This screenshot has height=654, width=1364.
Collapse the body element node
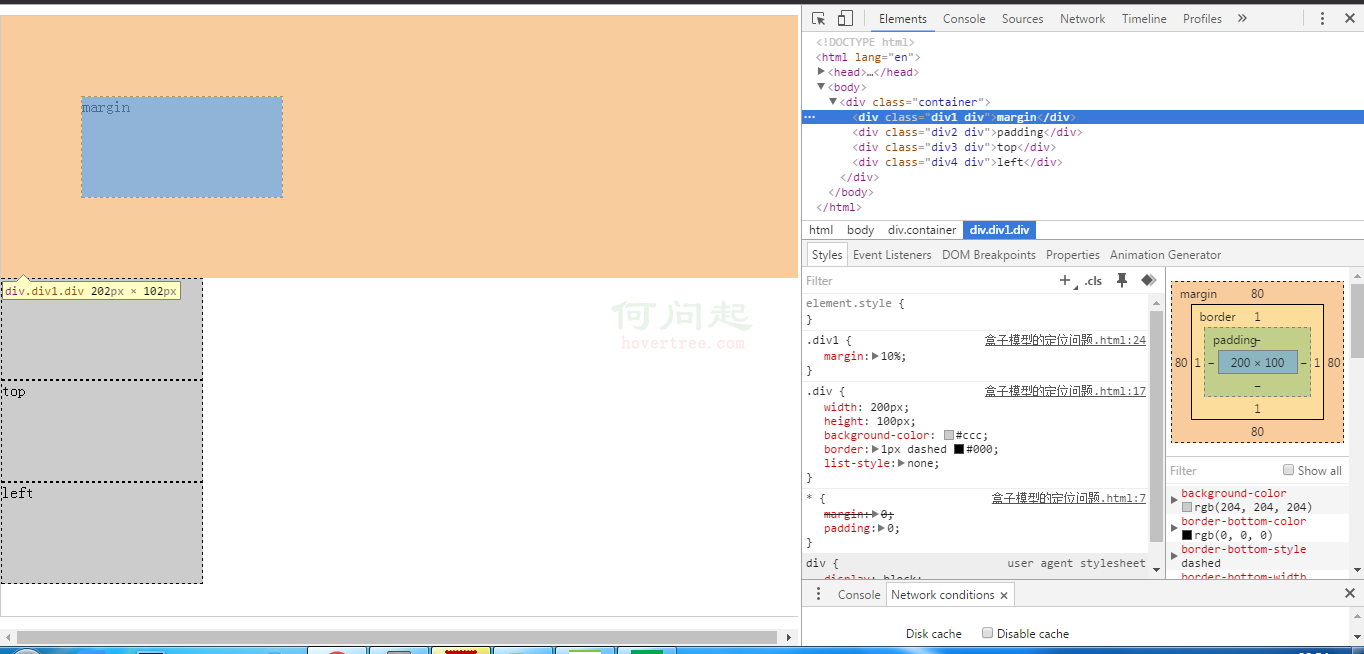(822, 87)
